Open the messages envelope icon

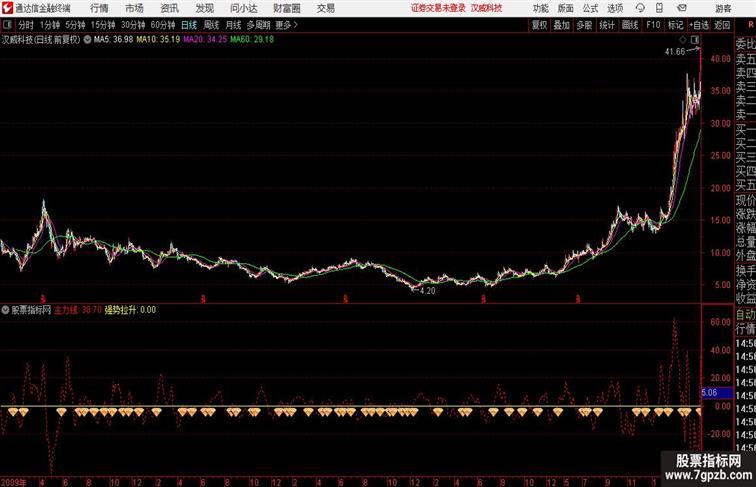pyautogui.click(x=681, y=8)
